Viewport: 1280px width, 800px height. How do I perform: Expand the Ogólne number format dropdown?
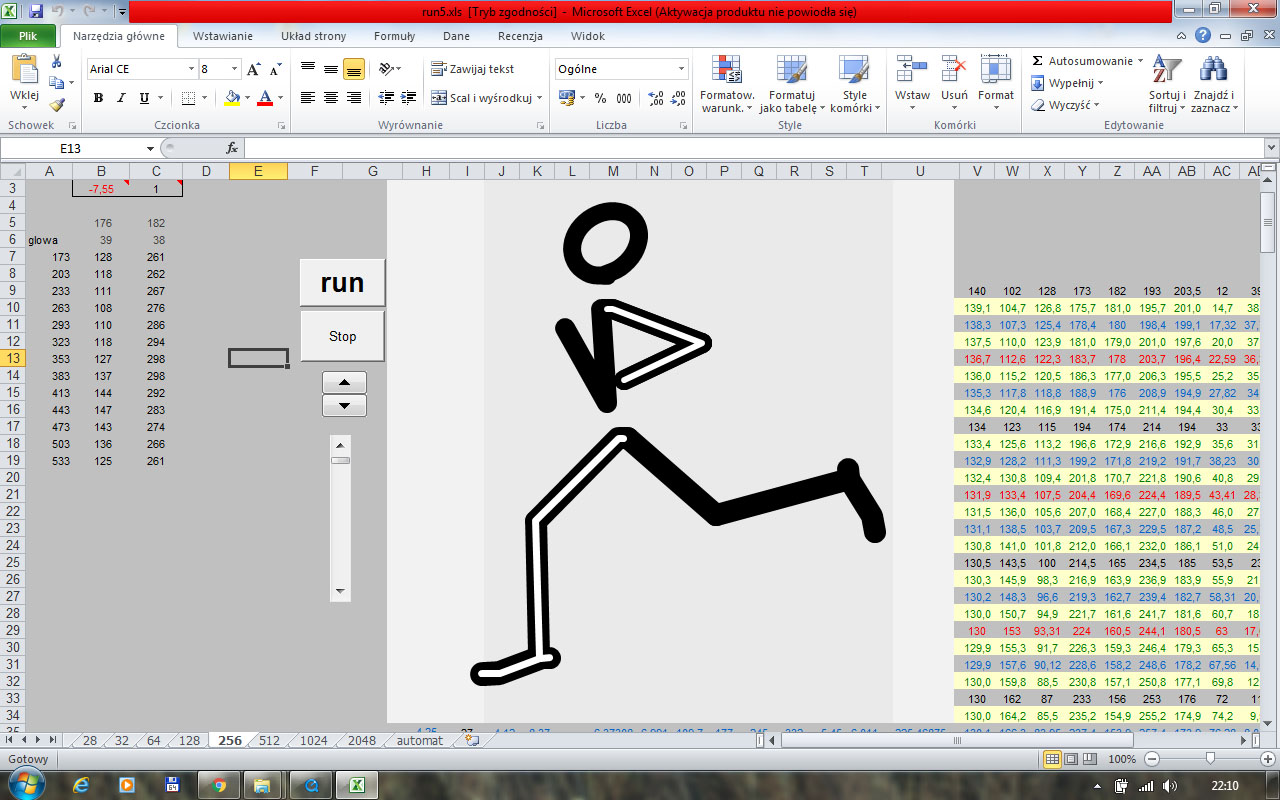pyautogui.click(x=682, y=69)
